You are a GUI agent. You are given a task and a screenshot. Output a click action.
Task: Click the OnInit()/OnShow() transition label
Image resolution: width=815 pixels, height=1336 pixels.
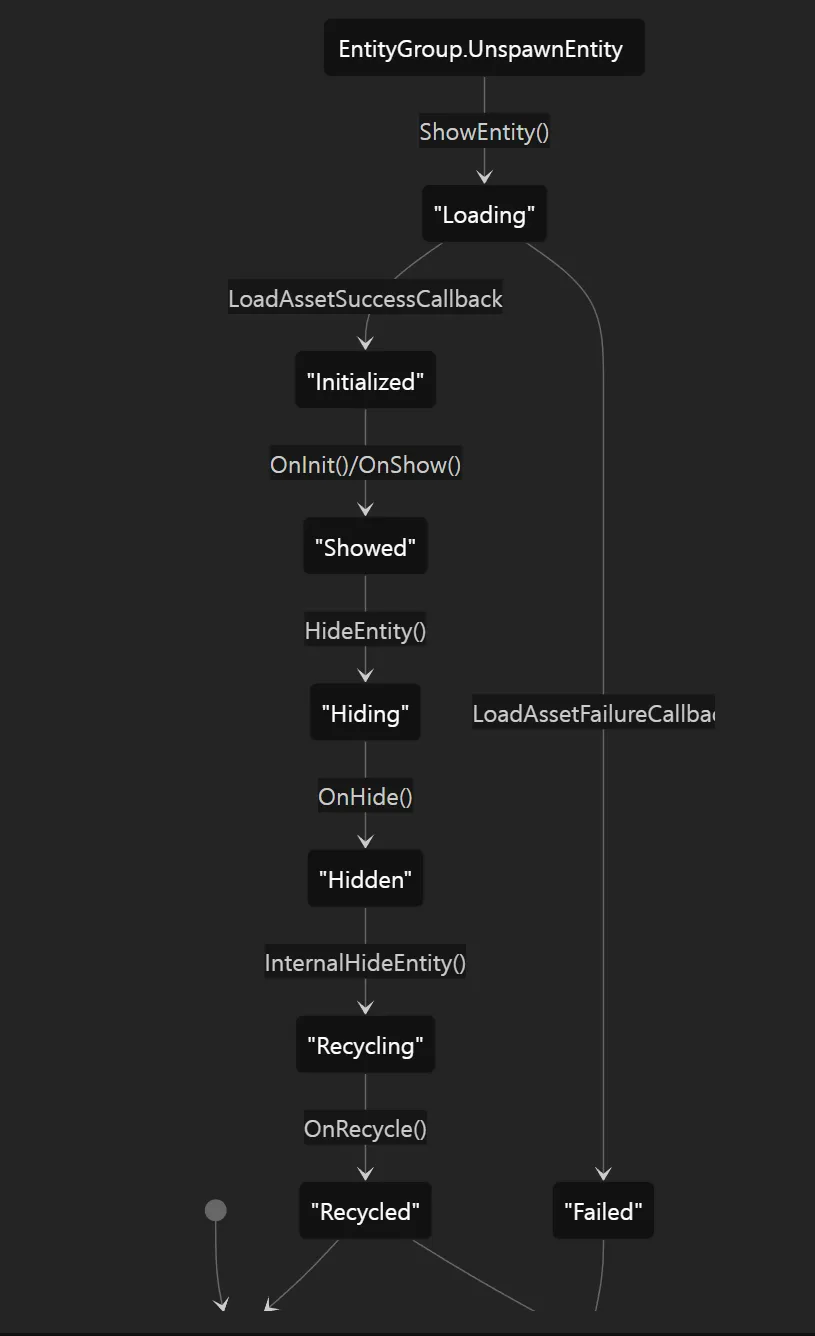[x=365, y=464]
